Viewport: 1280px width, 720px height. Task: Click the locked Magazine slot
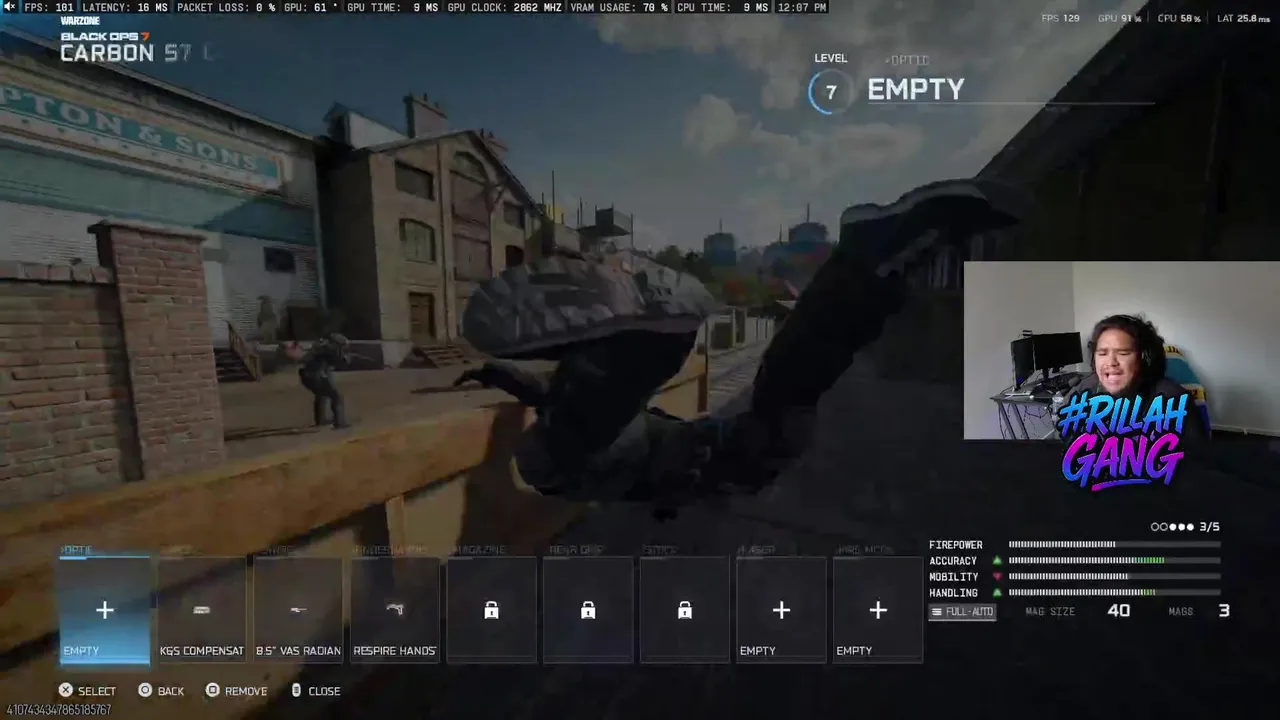[491, 609]
